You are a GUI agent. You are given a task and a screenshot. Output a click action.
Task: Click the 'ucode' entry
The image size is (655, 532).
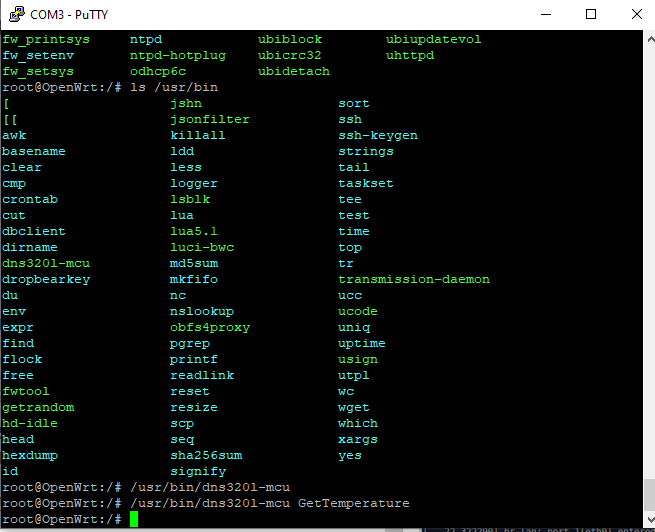click(x=358, y=311)
